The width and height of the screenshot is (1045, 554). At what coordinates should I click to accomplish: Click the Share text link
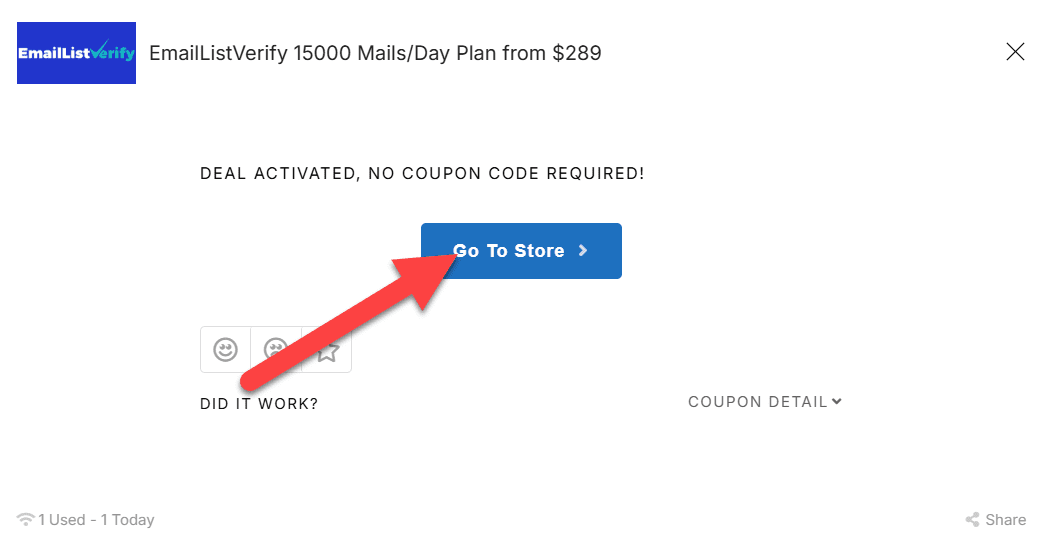coord(1006,520)
